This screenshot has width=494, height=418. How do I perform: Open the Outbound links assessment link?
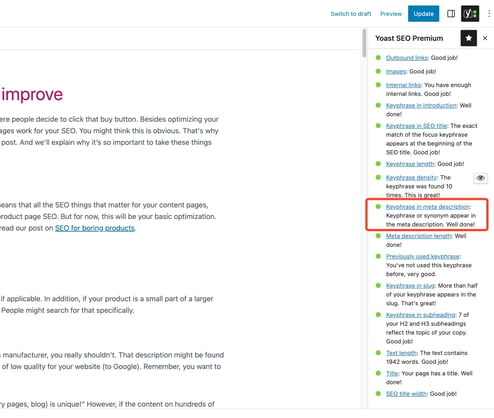tap(407, 58)
